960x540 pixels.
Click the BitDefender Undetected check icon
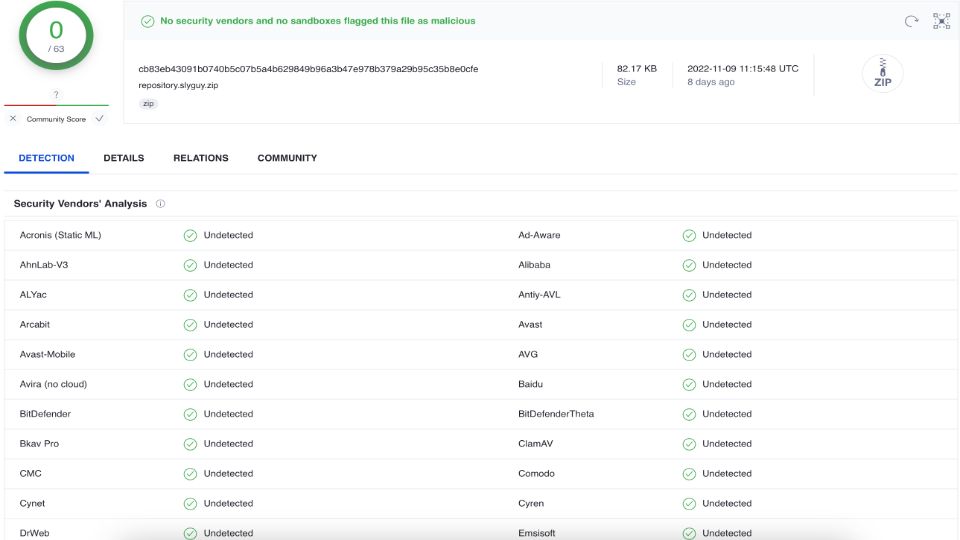[x=190, y=414]
